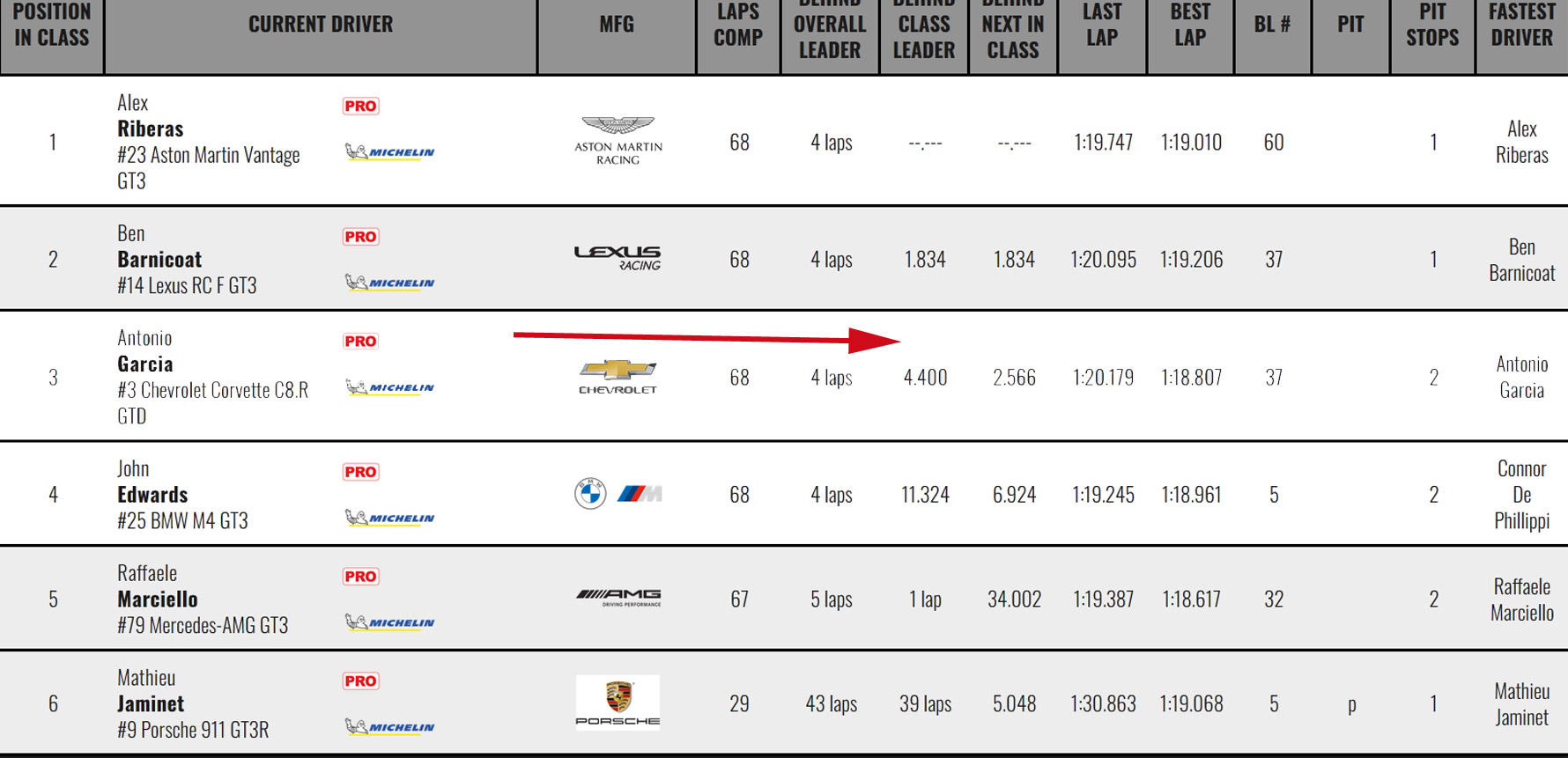
Task: Click the Lexus Racing logo
Action: click(x=618, y=258)
